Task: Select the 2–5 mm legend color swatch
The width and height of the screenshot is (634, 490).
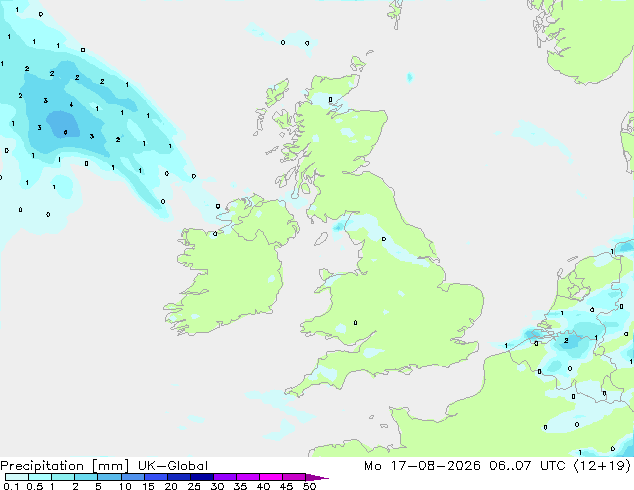Action: tap(86, 477)
